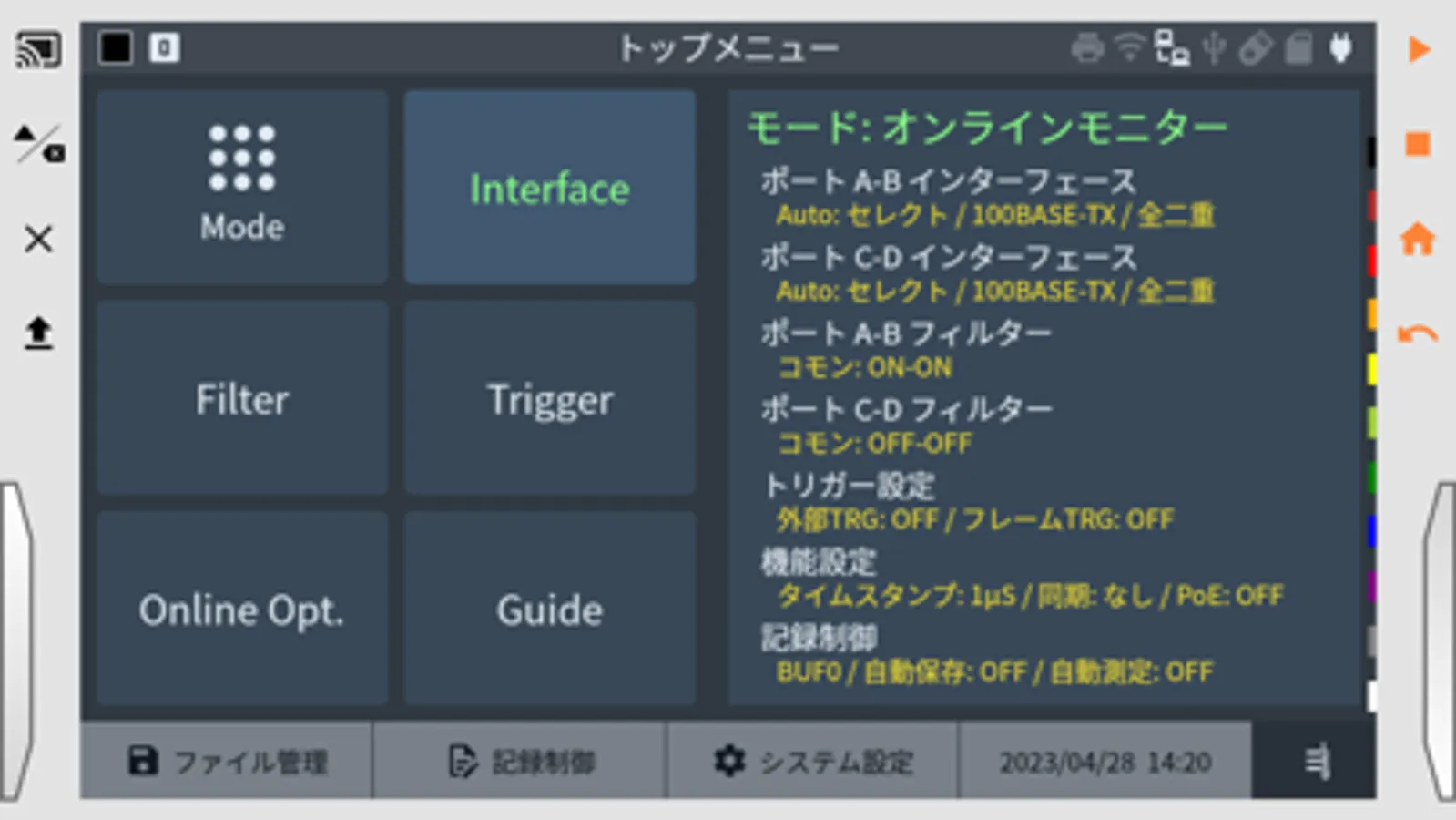
Task: Open ファイル管理 file management
Action: click(x=227, y=760)
